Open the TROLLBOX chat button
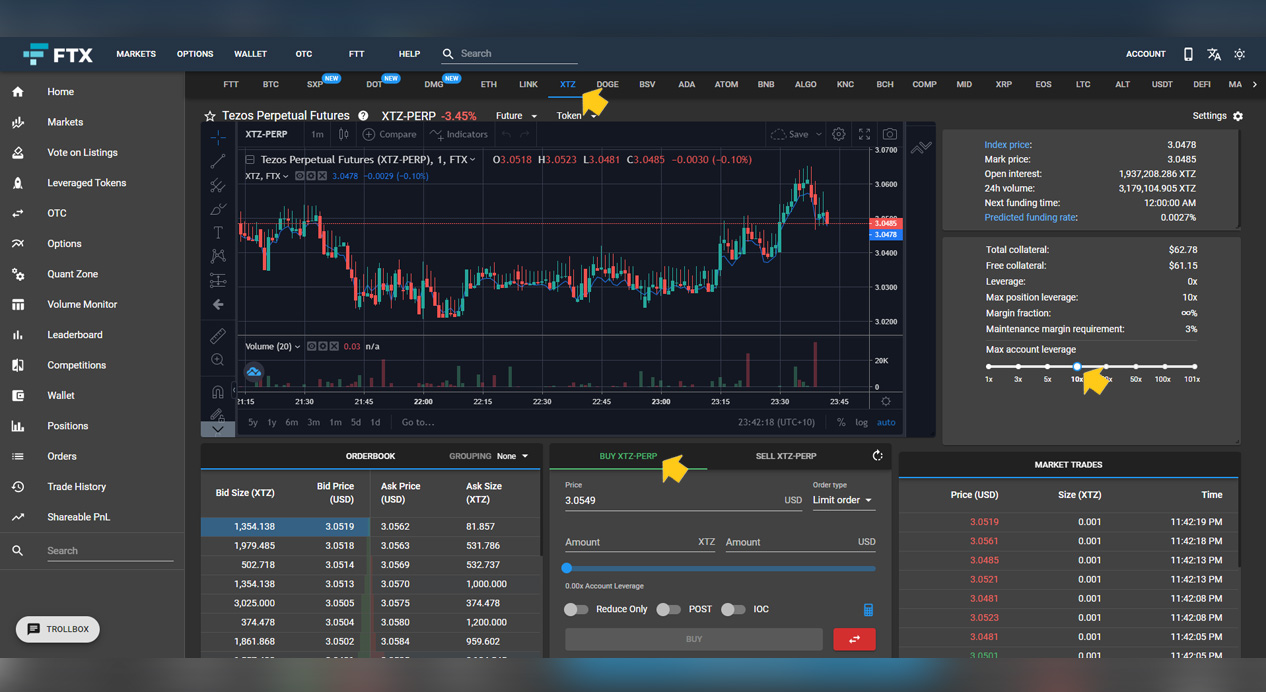 [58, 629]
